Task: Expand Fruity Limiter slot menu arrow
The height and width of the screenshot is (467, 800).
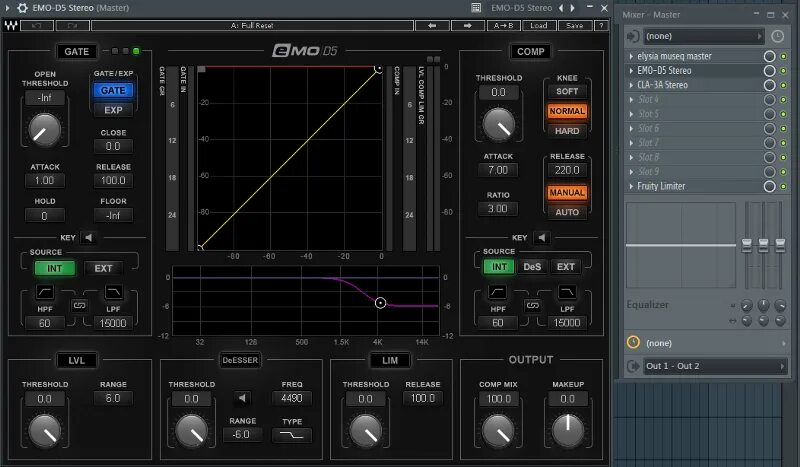Action: [x=631, y=186]
